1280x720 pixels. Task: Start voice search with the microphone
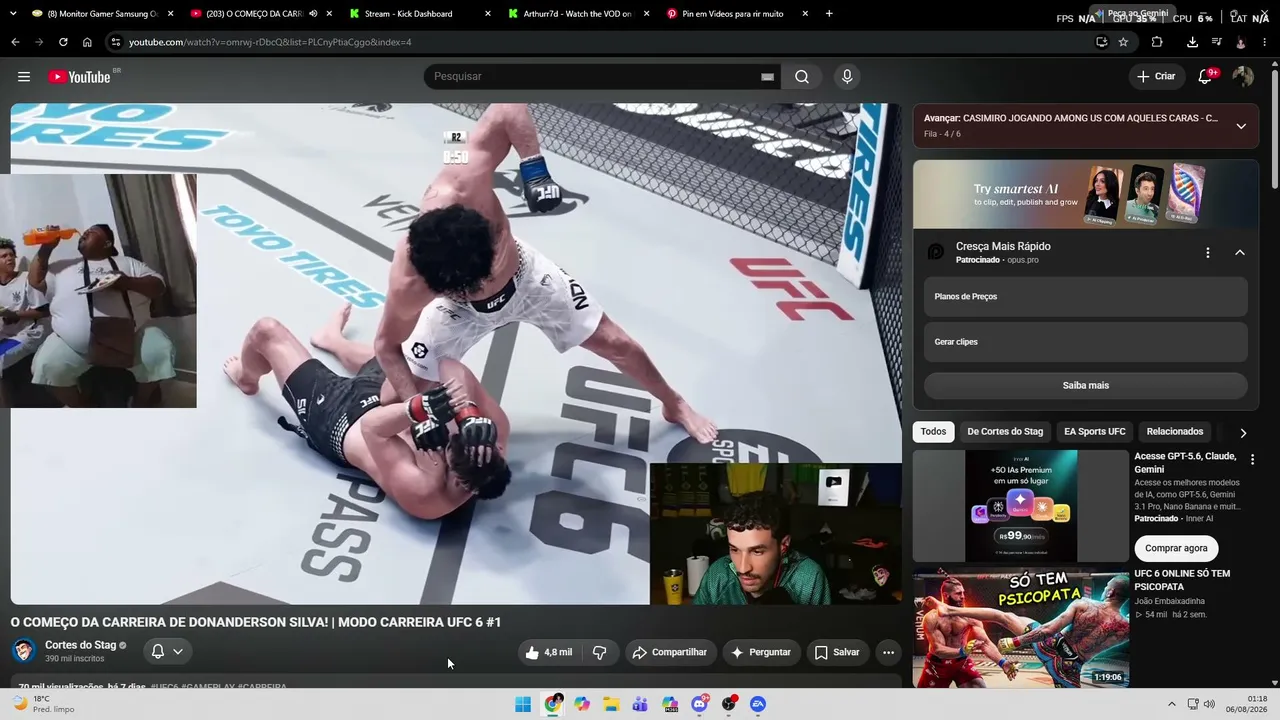[x=847, y=77]
